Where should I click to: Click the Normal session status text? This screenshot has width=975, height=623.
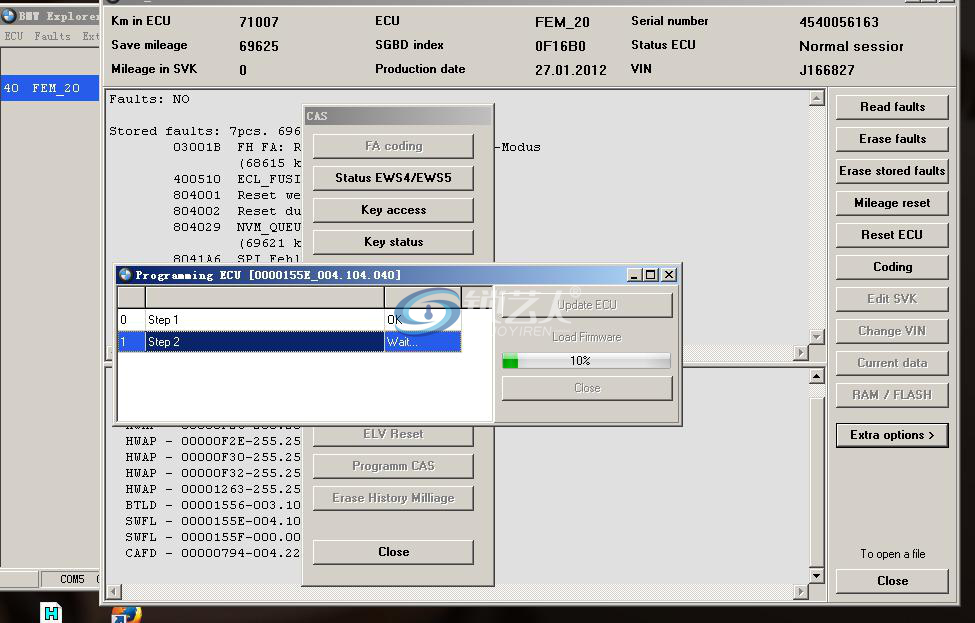pyautogui.click(x=851, y=46)
